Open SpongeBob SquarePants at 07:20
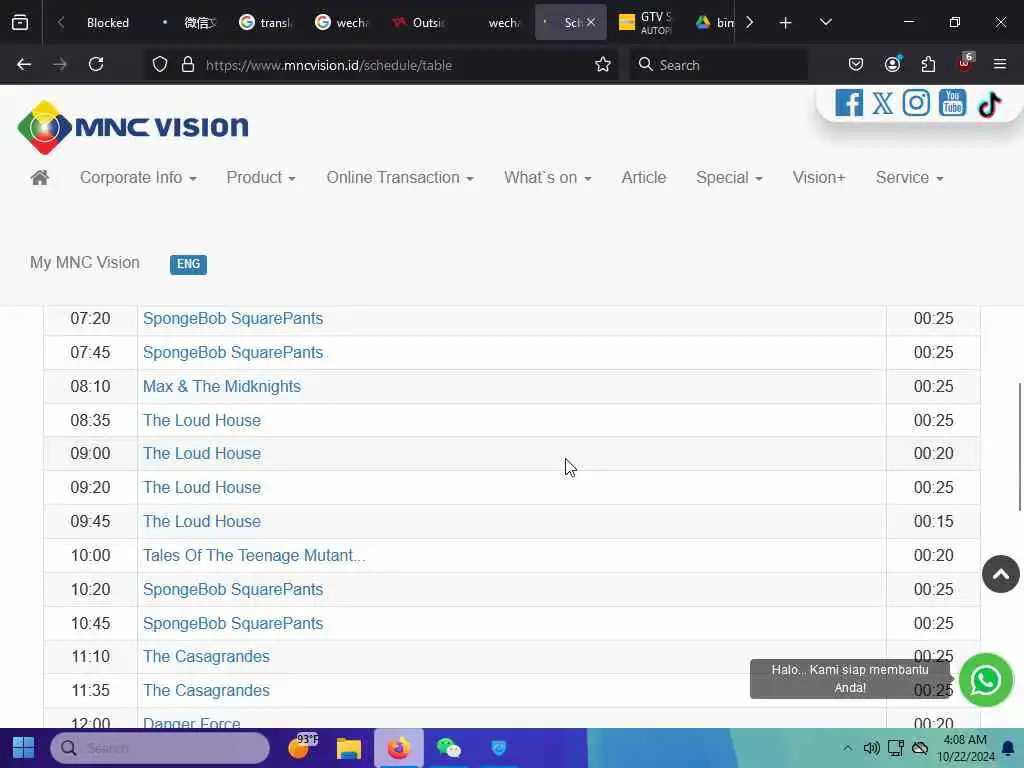 pos(233,319)
